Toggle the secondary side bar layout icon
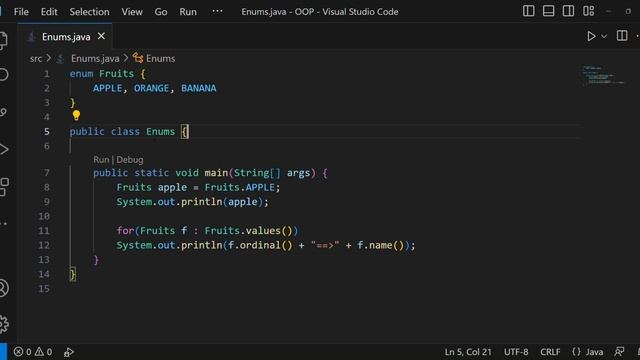The width and height of the screenshot is (640, 360). click(568, 11)
